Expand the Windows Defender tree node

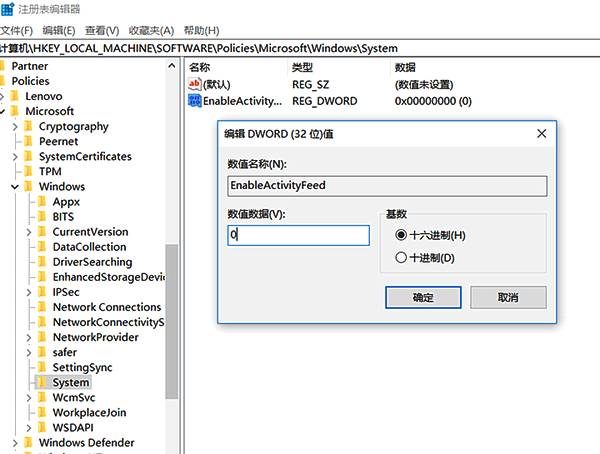point(15,443)
